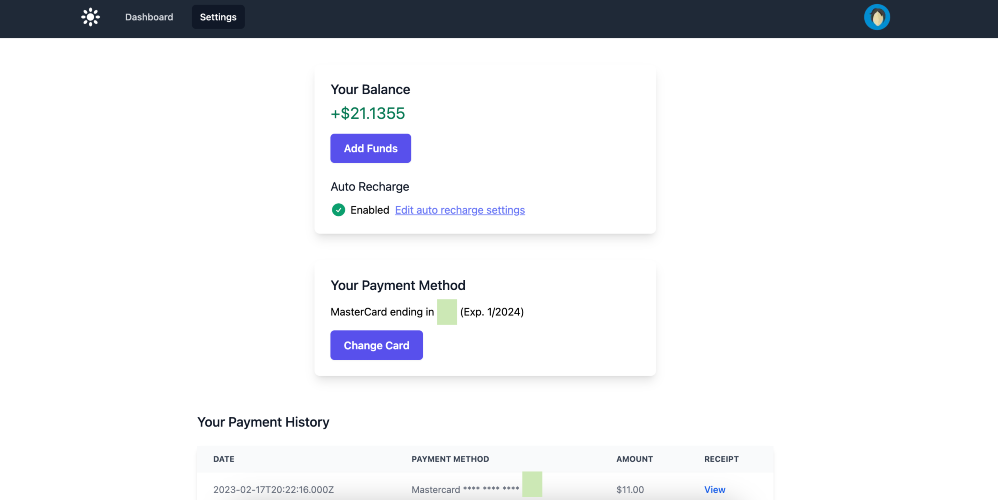The height and width of the screenshot is (500, 998).
Task: Select the 2023-02-17T20:22:16.000Z date cell
Action: [274, 490]
